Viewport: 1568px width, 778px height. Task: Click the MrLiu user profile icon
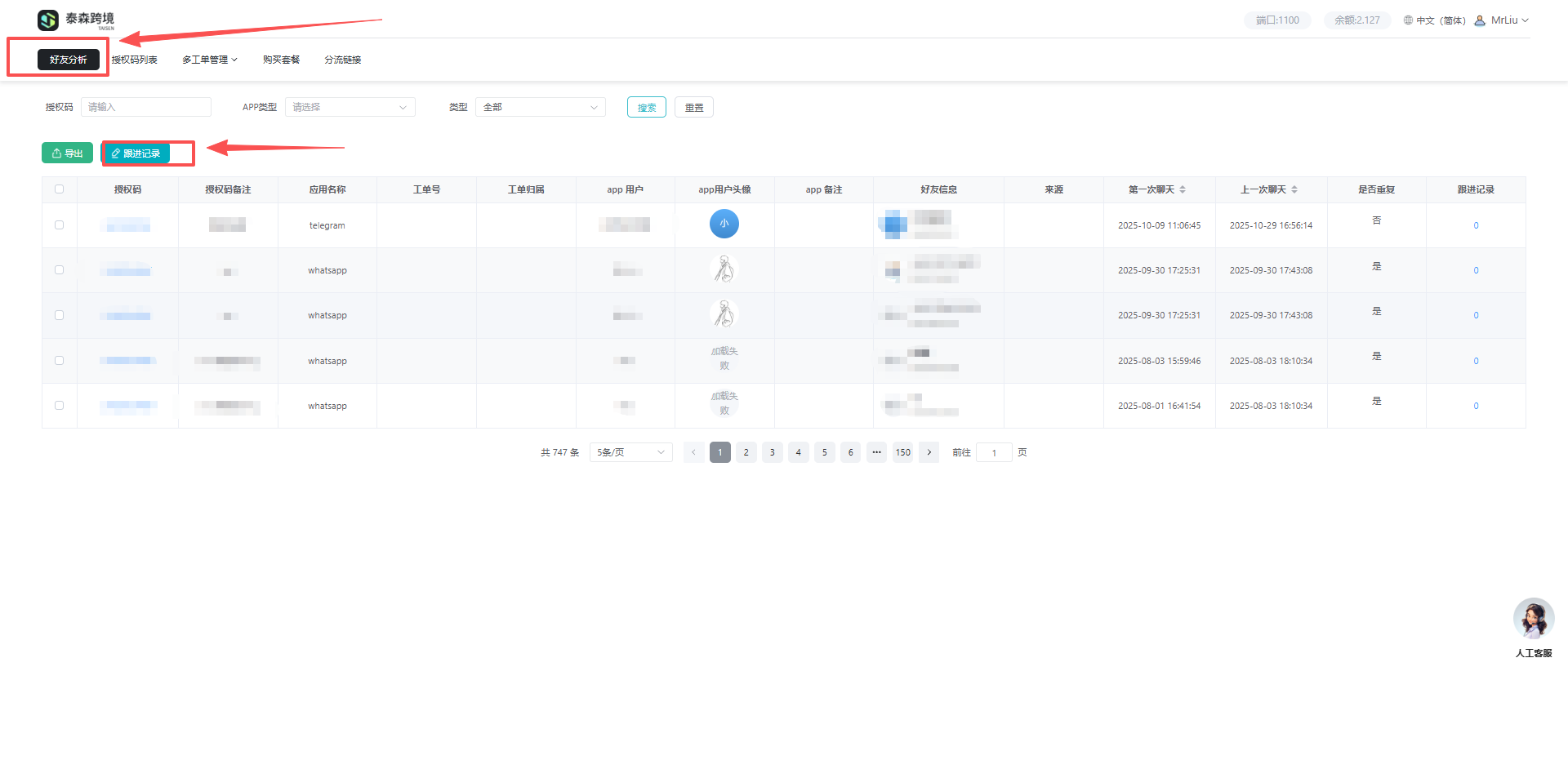1480,20
